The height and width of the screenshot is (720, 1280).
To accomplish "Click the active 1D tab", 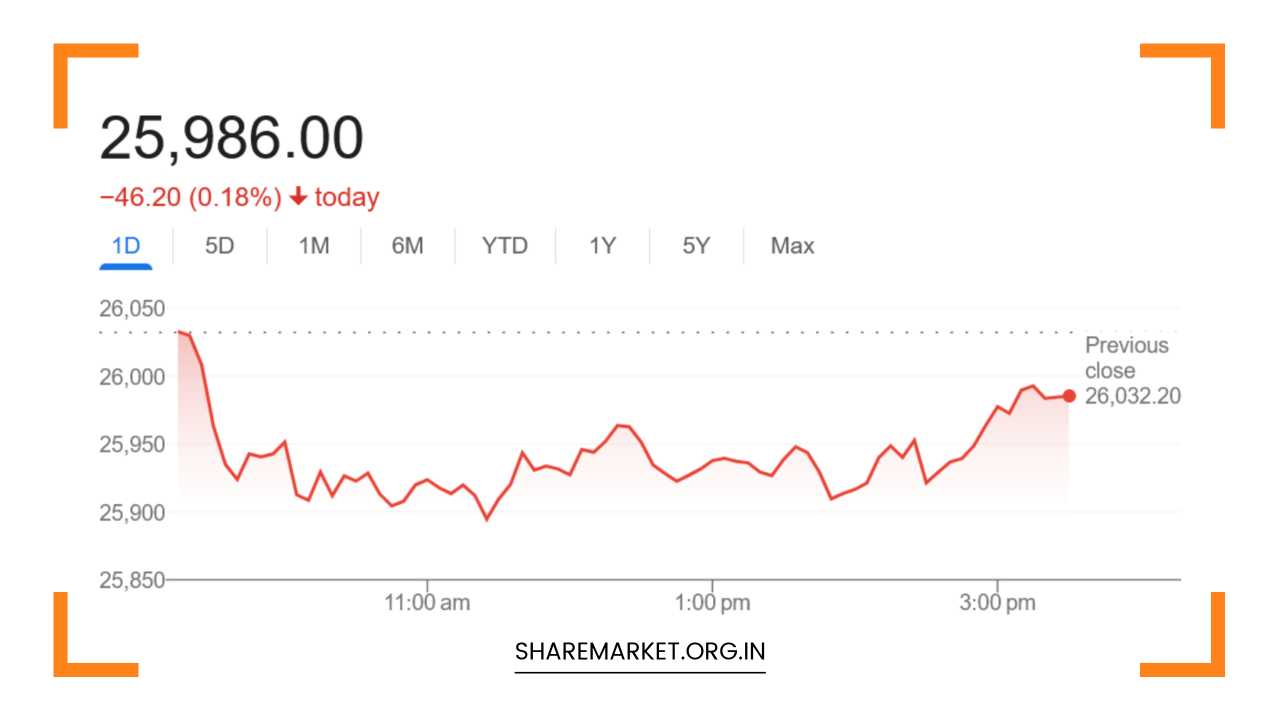I will 126,245.
